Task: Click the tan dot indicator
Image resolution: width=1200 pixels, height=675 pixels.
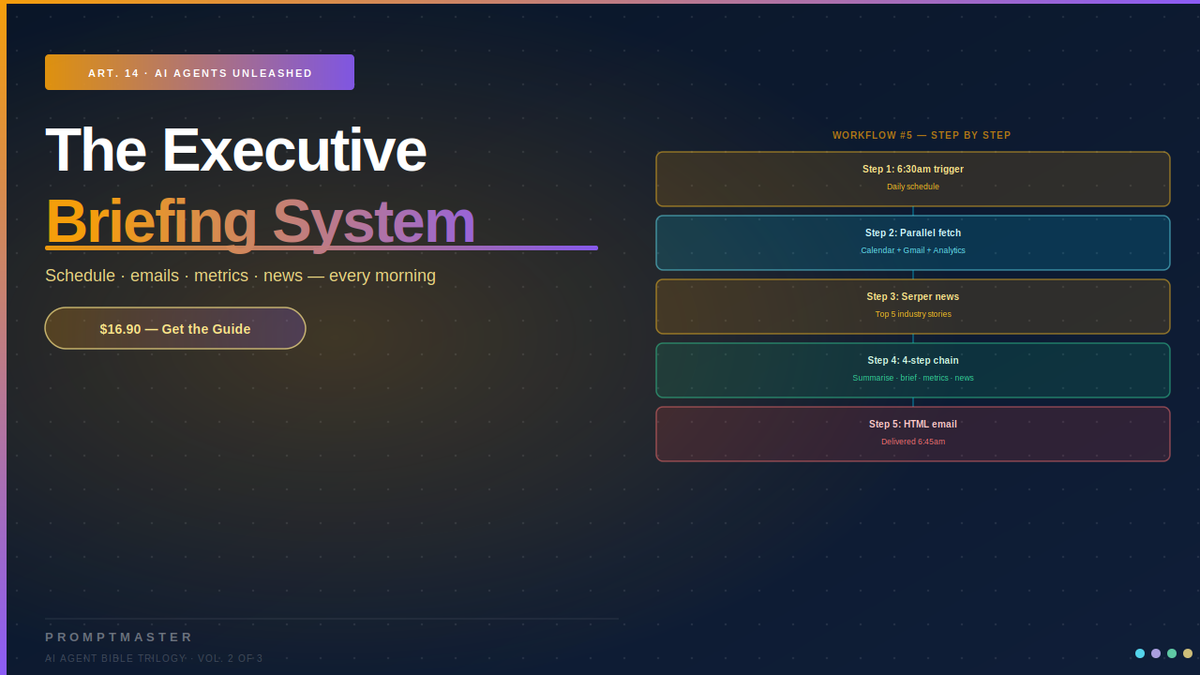Action: [x=1188, y=653]
